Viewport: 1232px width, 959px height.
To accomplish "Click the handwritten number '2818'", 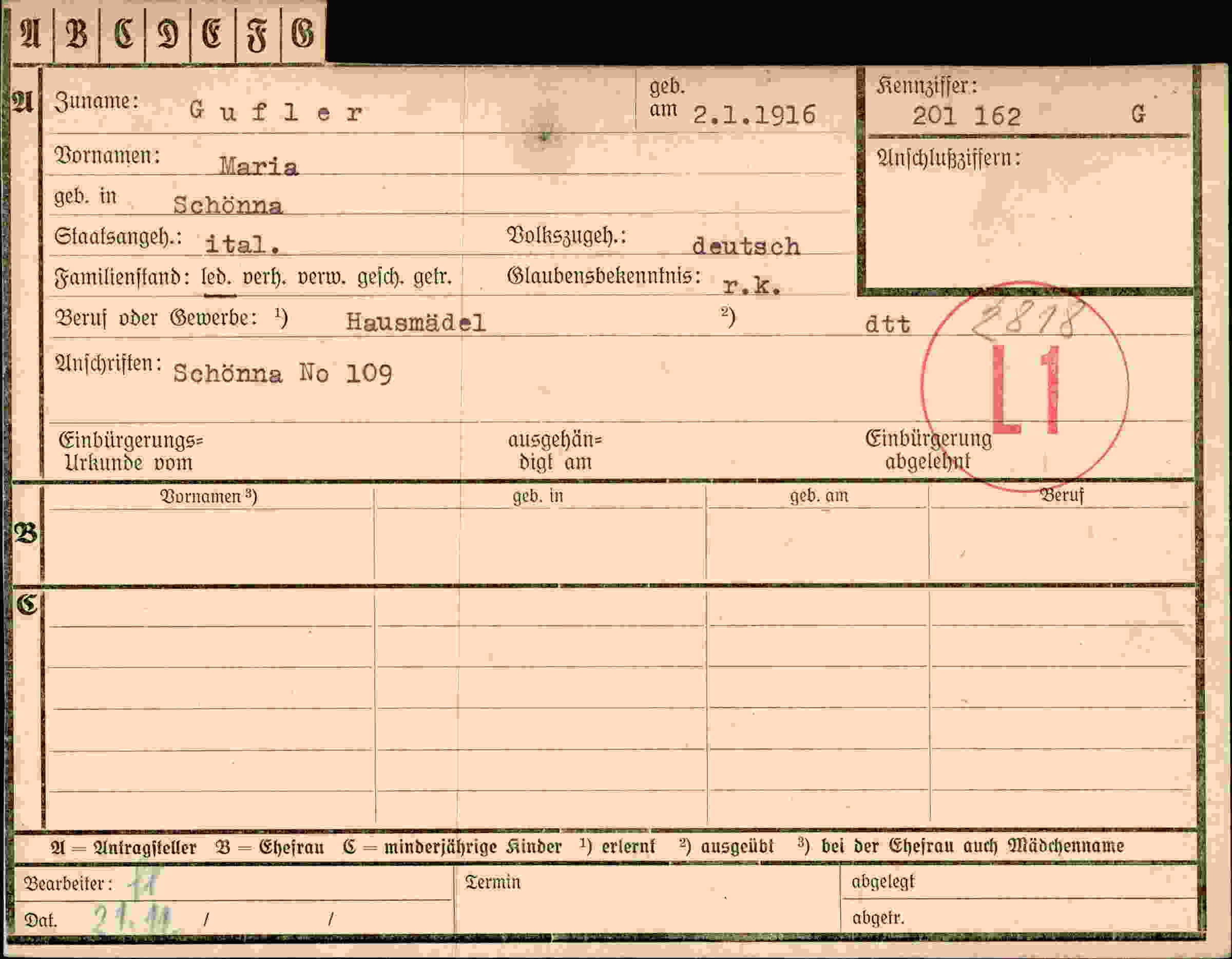I will (1028, 320).
